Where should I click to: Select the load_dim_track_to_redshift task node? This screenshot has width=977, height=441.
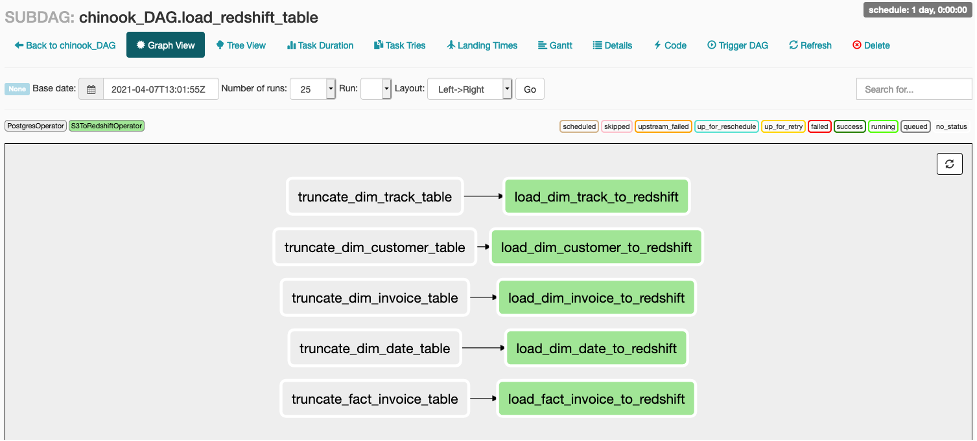click(596, 197)
